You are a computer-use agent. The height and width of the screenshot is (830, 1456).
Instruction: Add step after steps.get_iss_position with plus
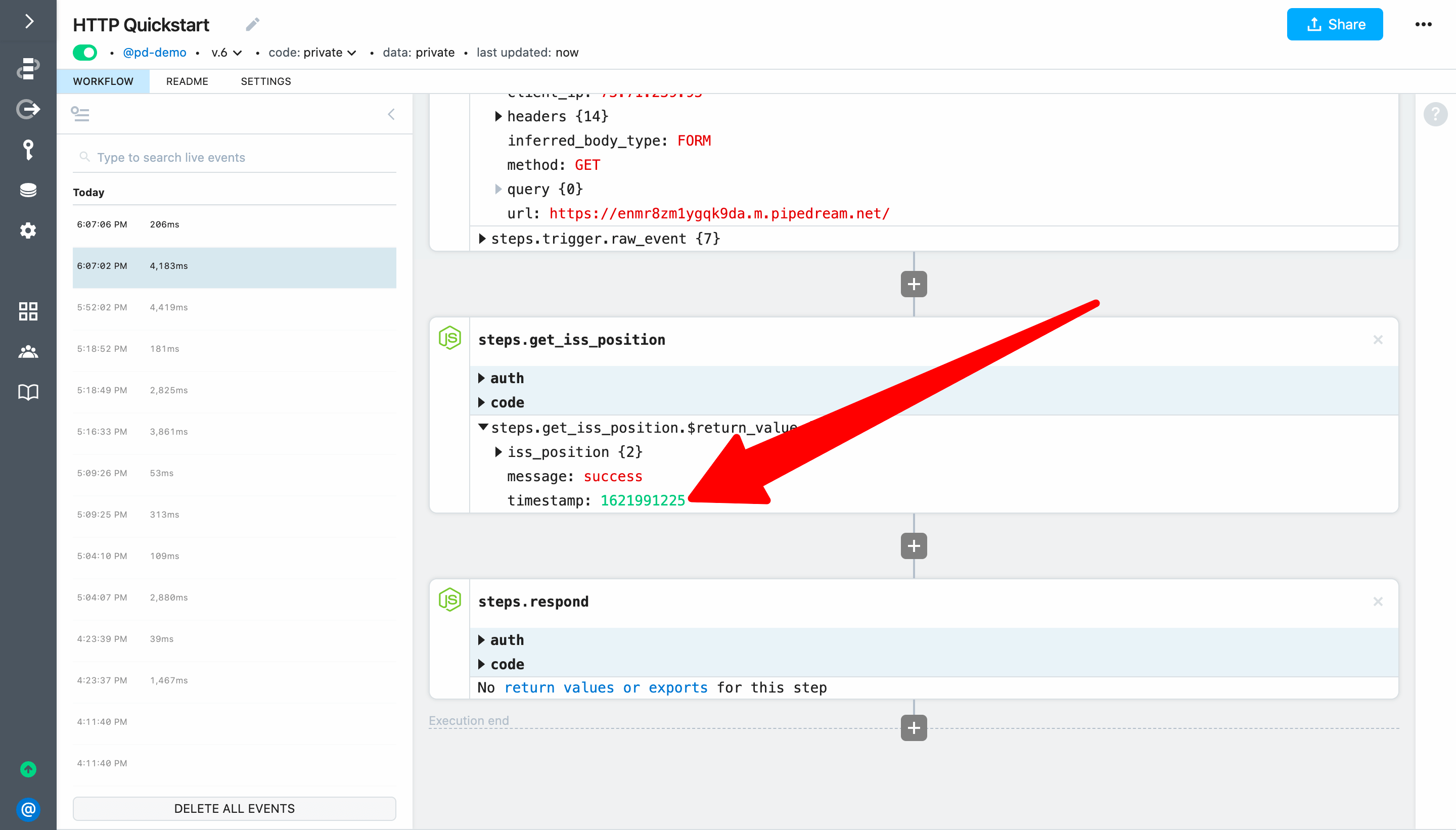(913, 546)
